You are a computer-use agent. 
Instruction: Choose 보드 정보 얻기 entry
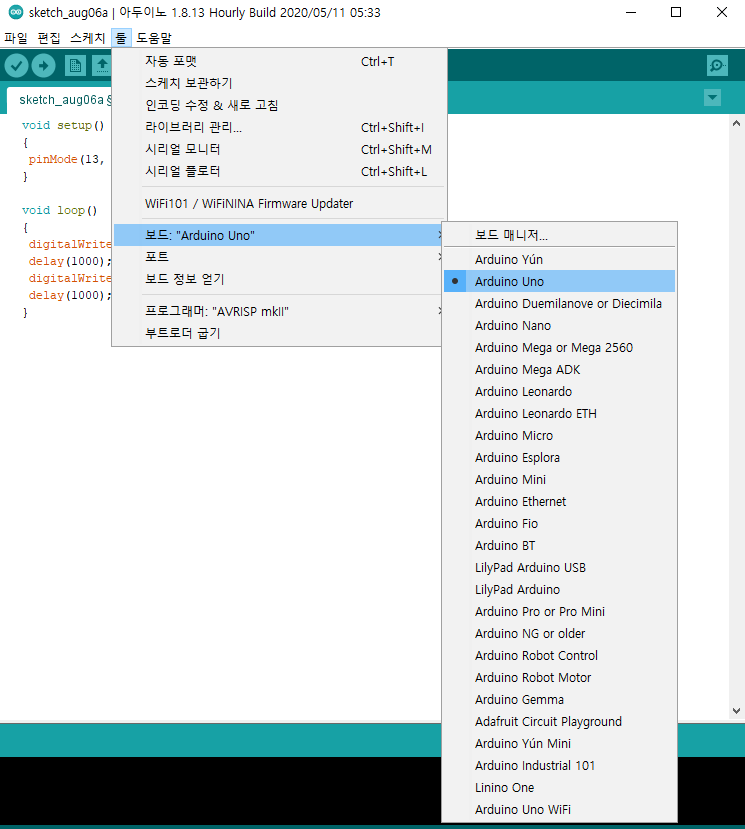[x=278, y=279]
